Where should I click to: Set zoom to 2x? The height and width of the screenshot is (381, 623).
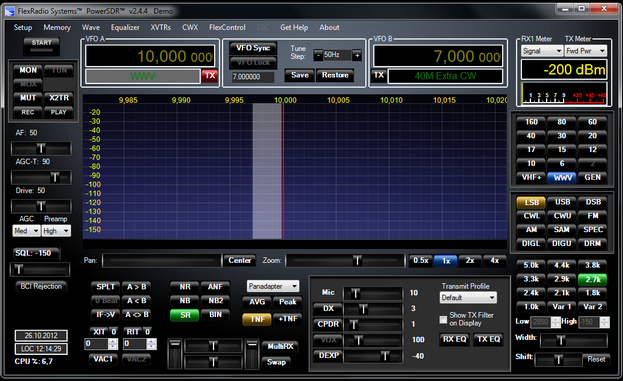[x=470, y=261]
